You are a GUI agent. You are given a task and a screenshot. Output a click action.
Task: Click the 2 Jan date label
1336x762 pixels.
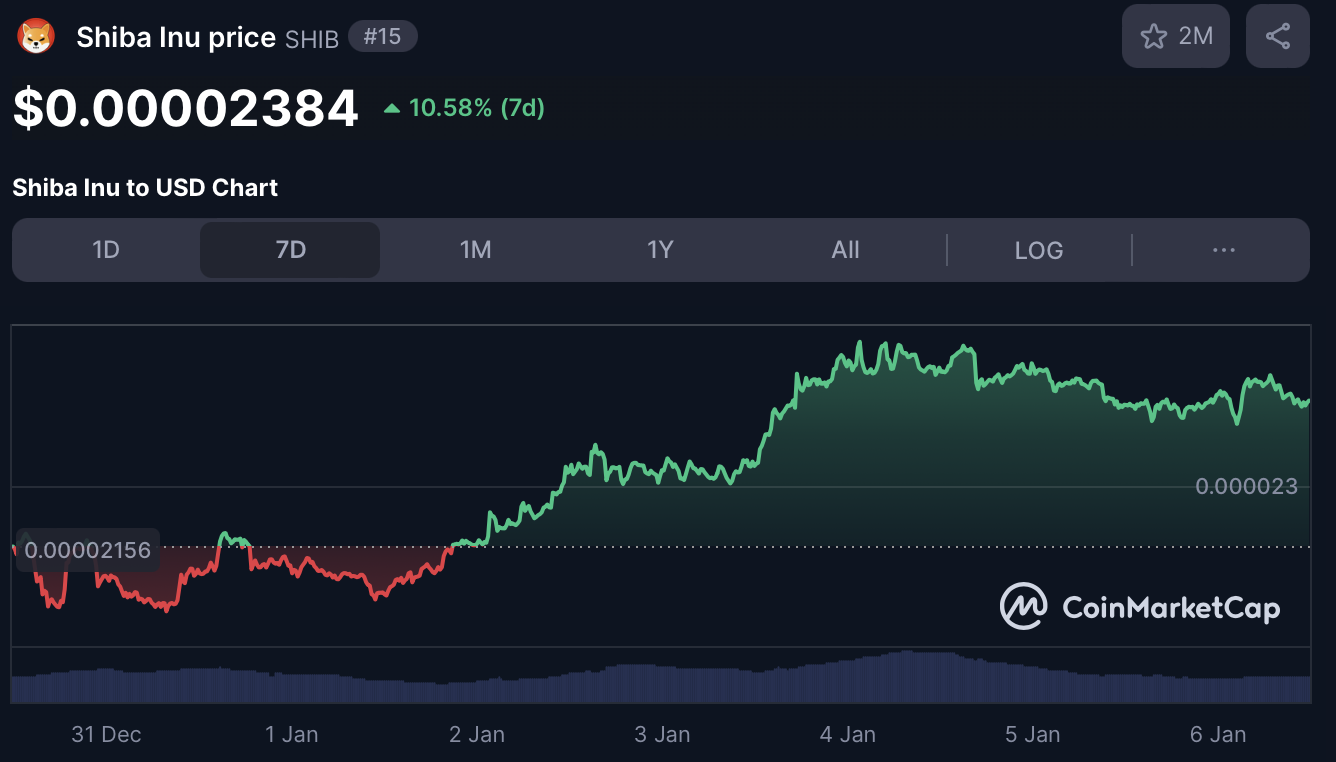pos(477,734)
